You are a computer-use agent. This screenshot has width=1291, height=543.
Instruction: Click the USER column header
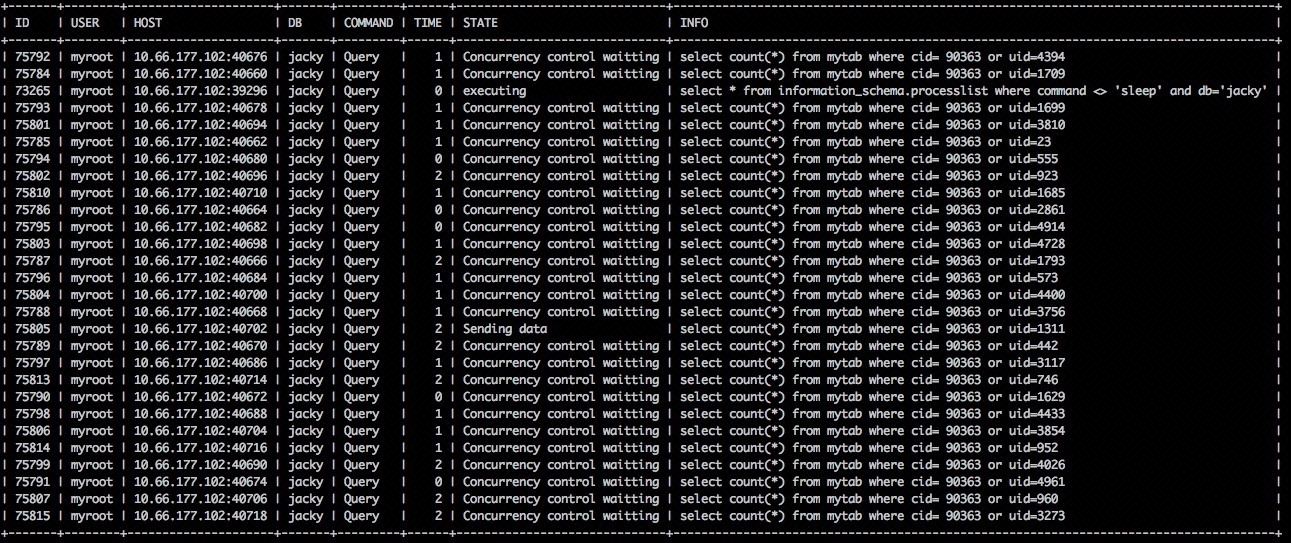[x=86, y=22]
